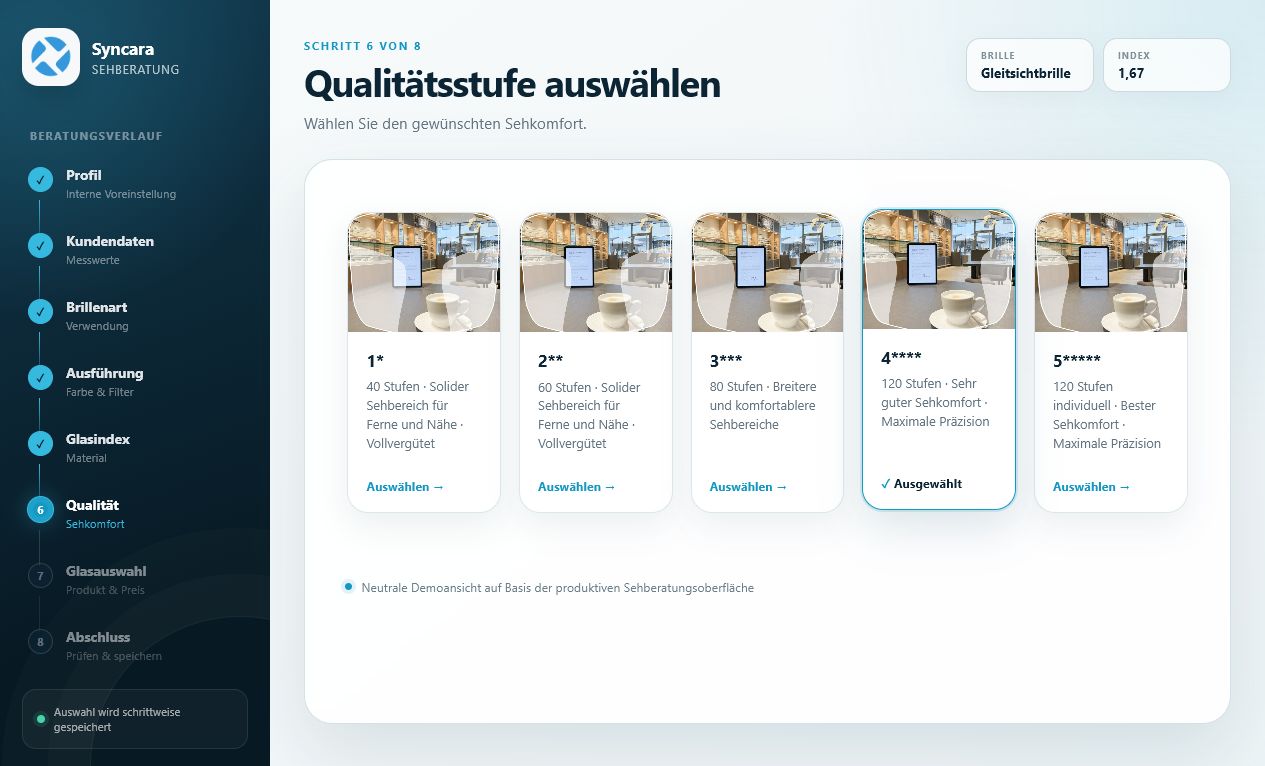Screen dimensions: 1265x766
Task: Click 'Prüfen & speichern' subtitle
Action: point(114,656)
